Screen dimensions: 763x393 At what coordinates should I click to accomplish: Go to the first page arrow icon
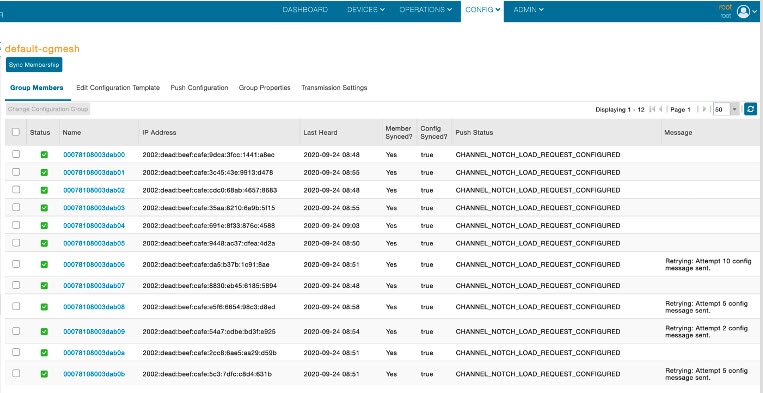click(652, 109)
